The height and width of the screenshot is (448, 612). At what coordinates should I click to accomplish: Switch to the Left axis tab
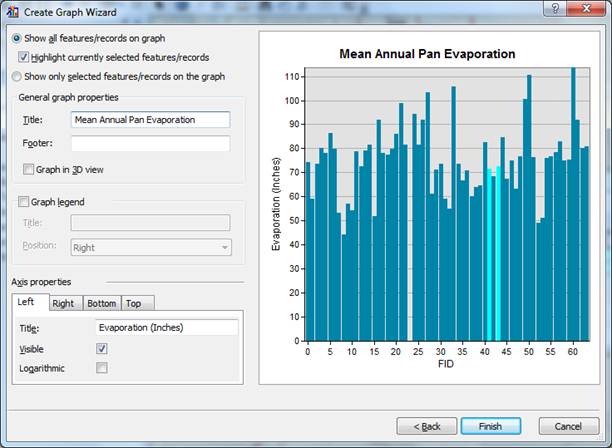[x=30, y=303]
